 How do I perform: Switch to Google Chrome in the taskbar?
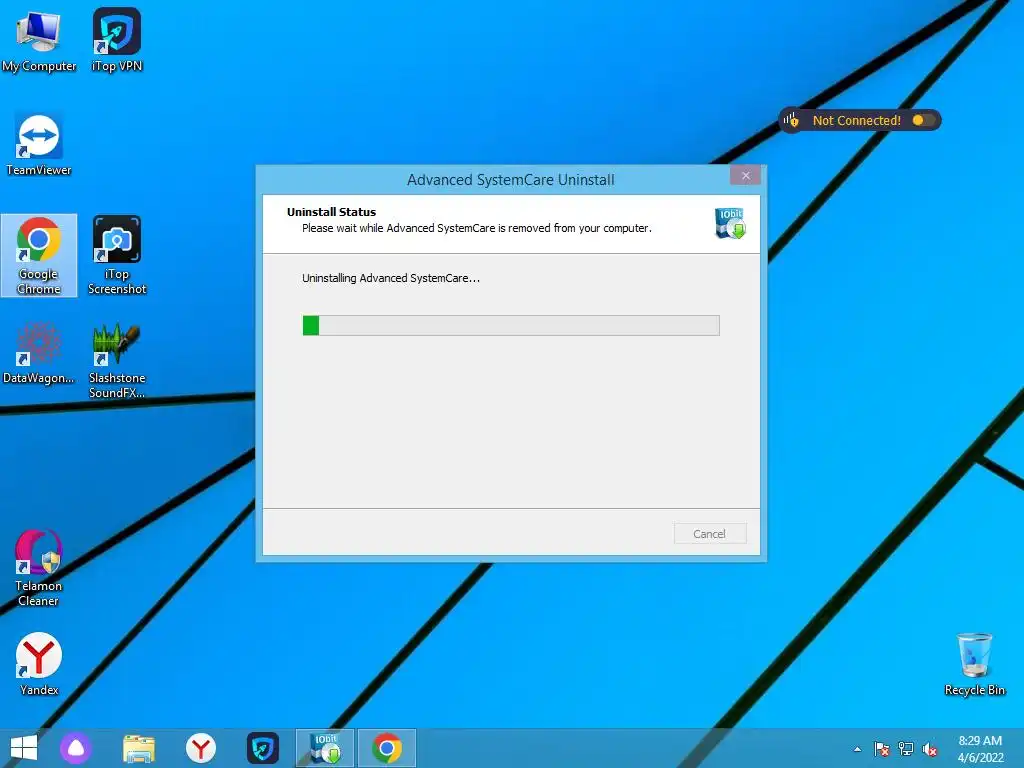point(387,748)
